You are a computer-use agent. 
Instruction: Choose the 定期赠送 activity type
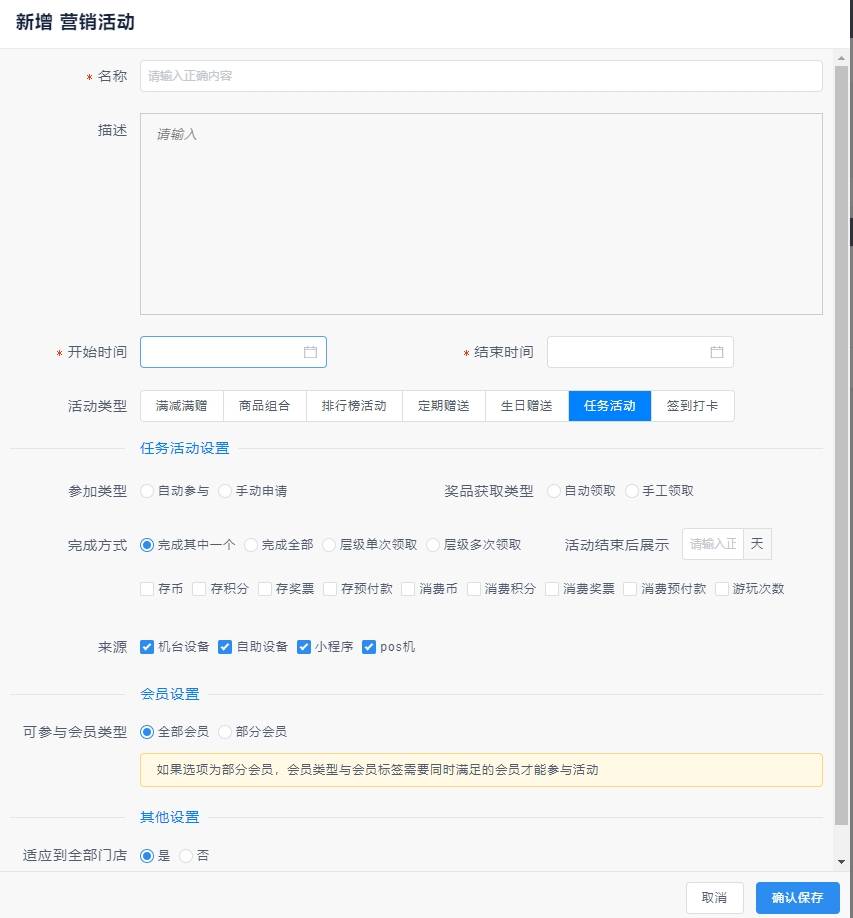[x=444, y=406]
